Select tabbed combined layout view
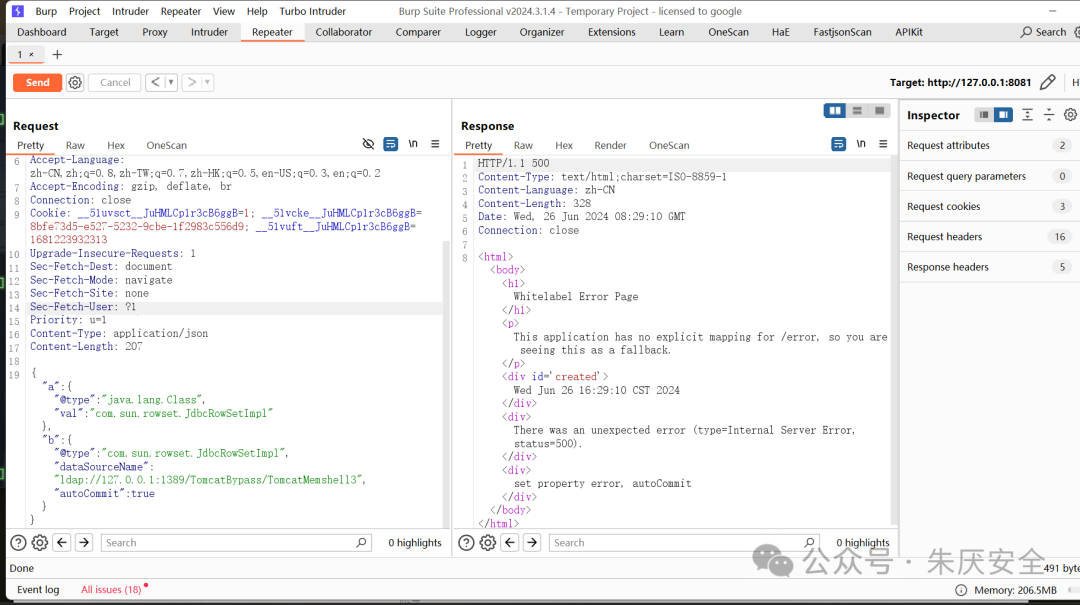This screenshot has height=605, width=1080. pos(880,110)
